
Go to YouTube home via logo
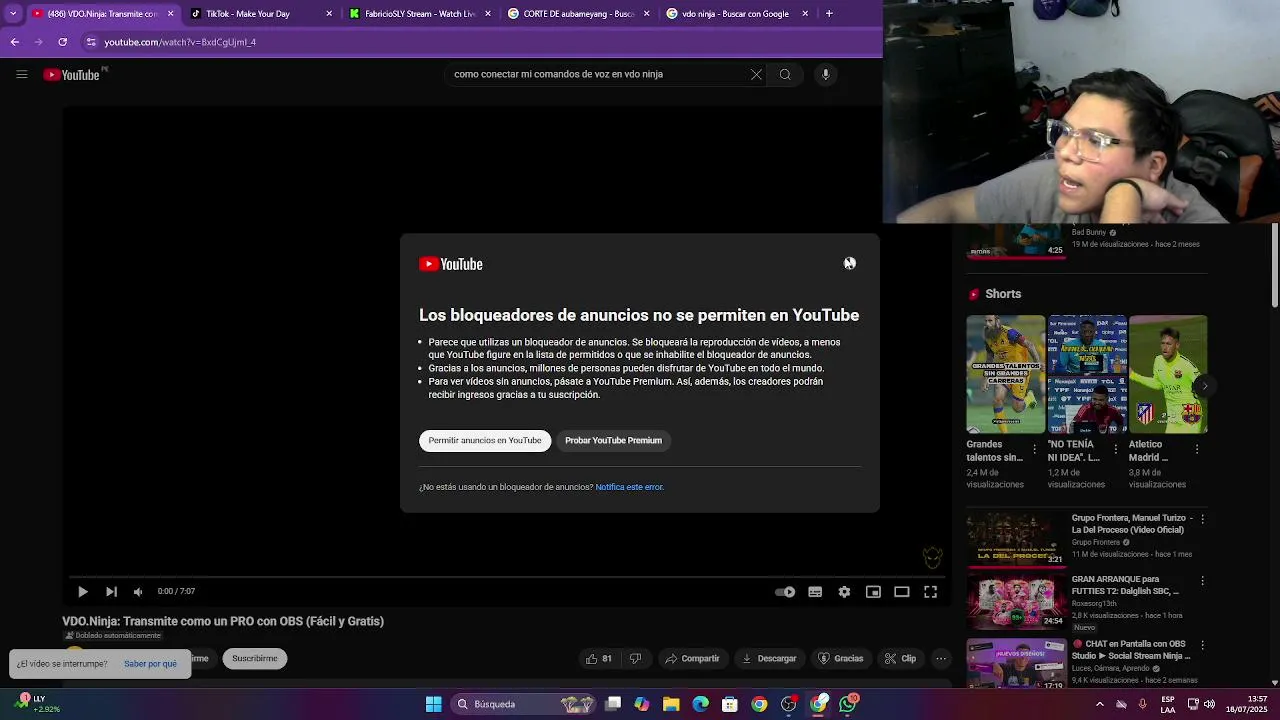click(x=72, y=74)
